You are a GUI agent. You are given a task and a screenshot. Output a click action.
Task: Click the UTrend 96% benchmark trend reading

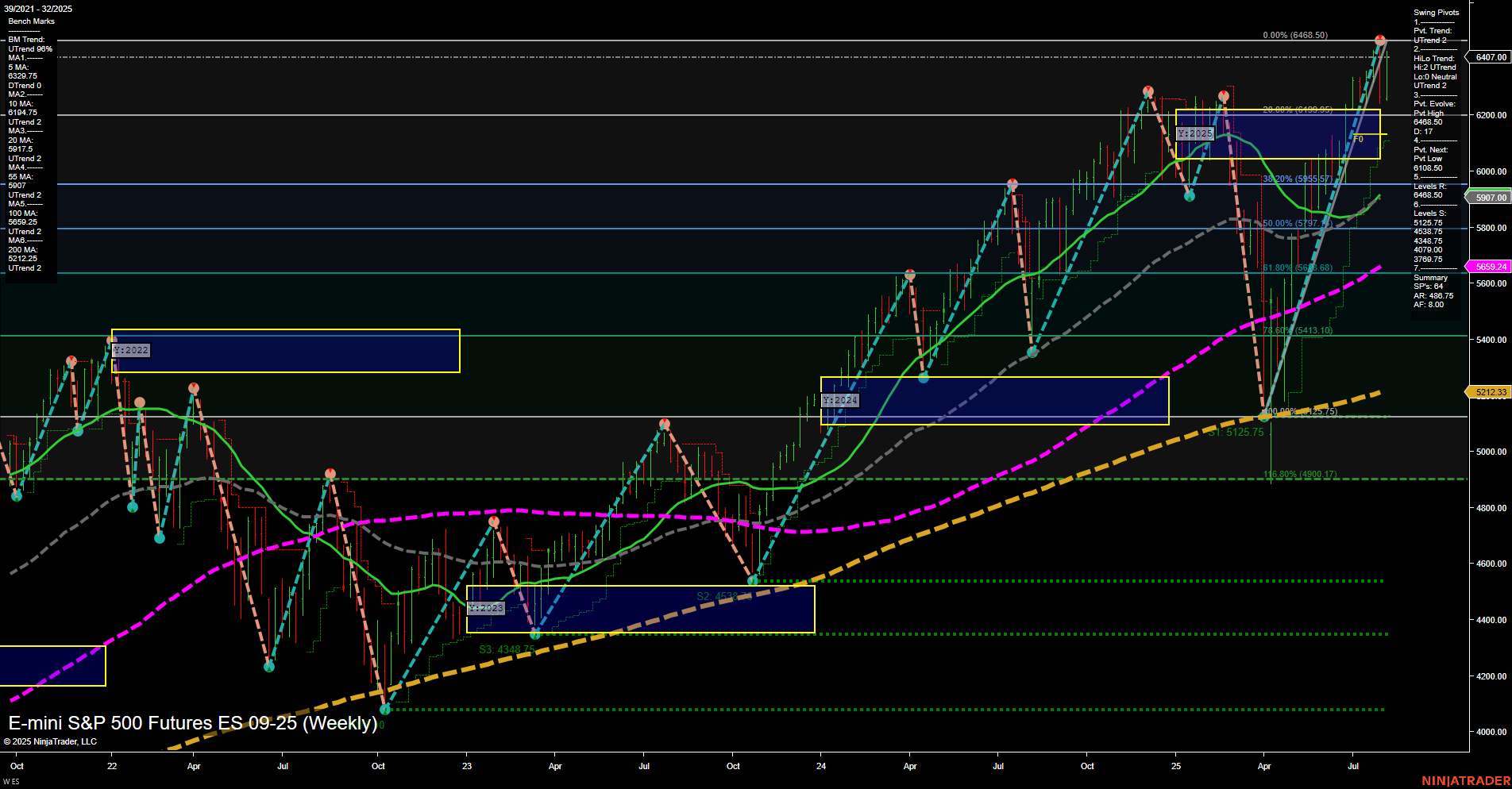[30, 49]
